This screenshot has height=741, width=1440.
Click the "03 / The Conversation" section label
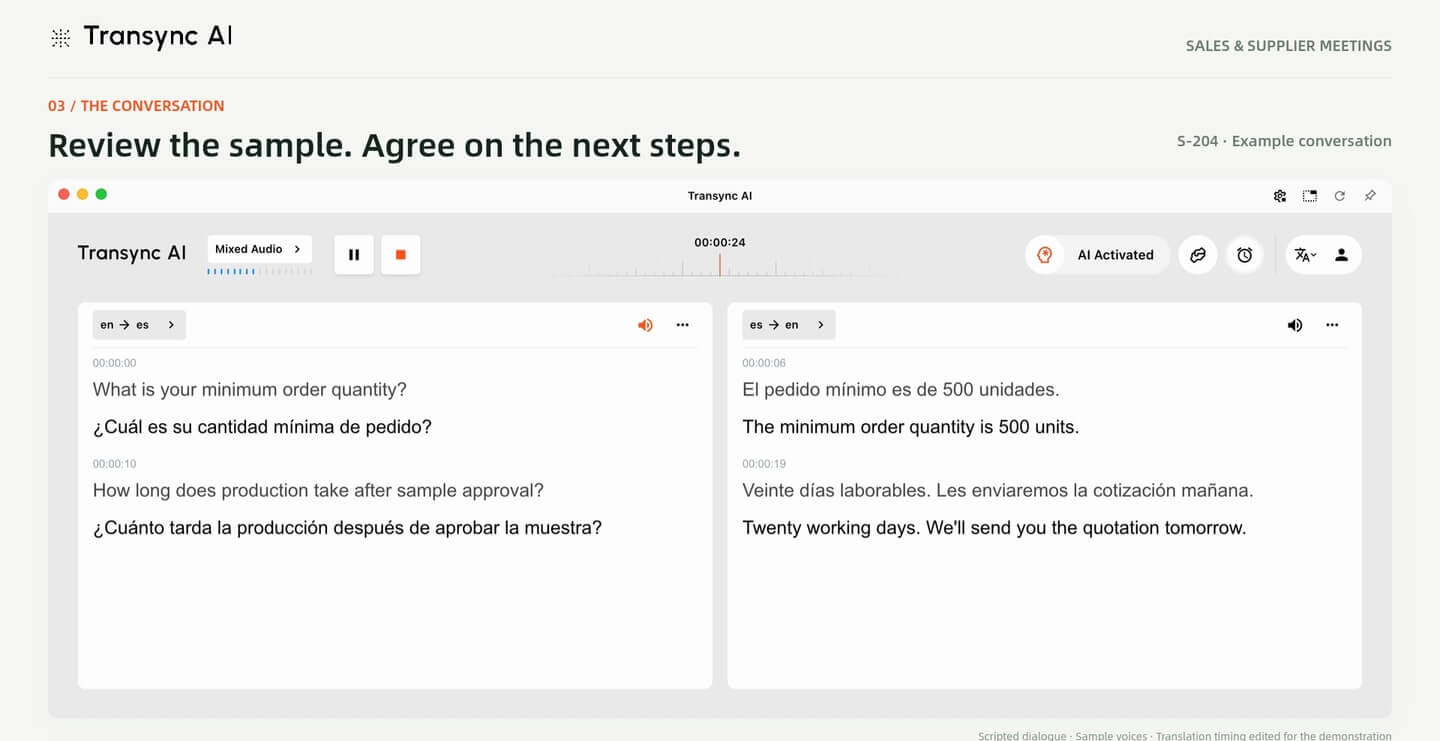point(136,106)
